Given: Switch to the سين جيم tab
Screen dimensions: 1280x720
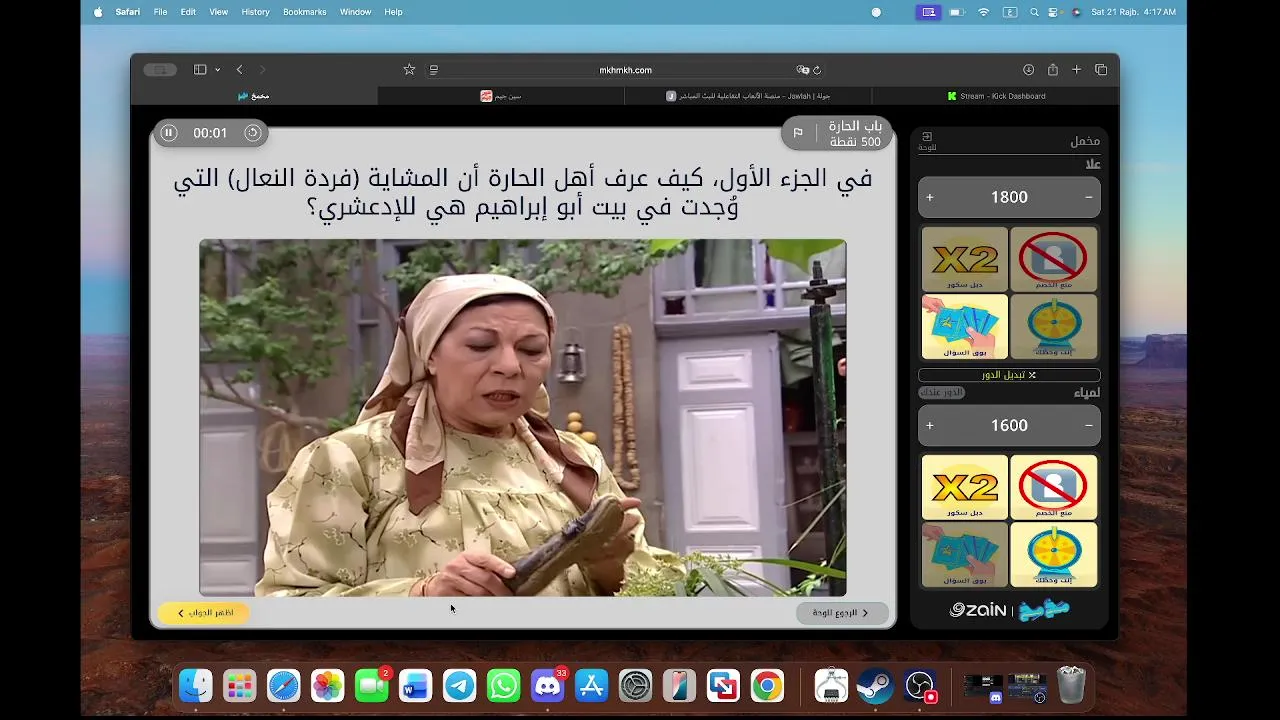Looking at the screenshot, I should 501,96.
